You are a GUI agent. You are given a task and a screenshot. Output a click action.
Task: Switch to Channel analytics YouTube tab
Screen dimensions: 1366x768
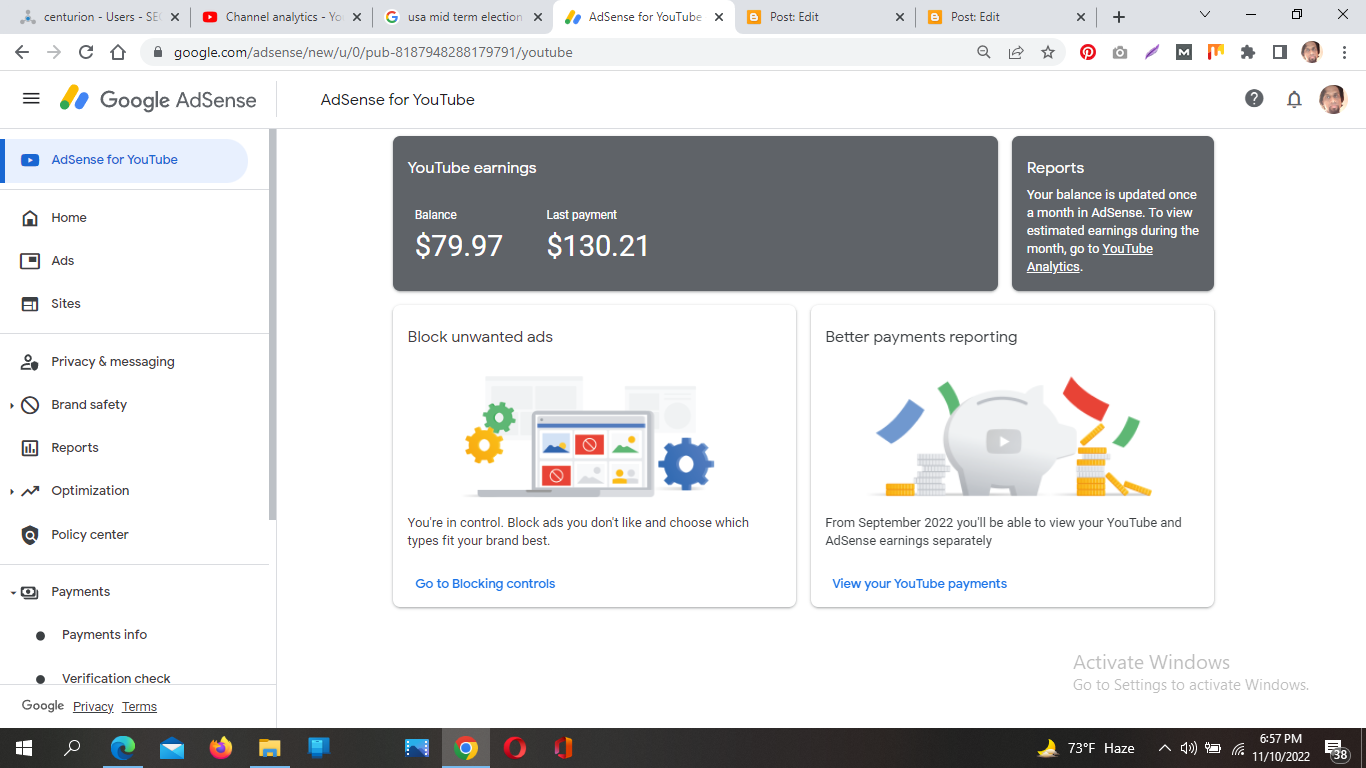pos(282,17)
